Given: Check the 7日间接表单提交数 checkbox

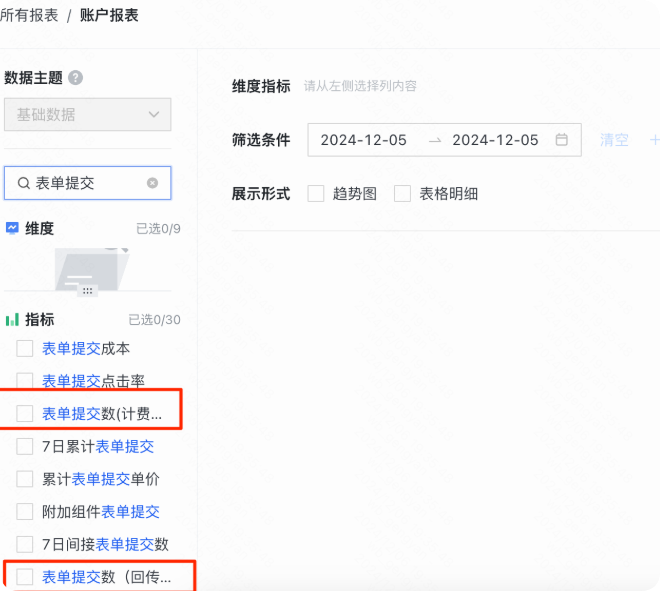Looking at the screenshot, I should coord(25,544).
